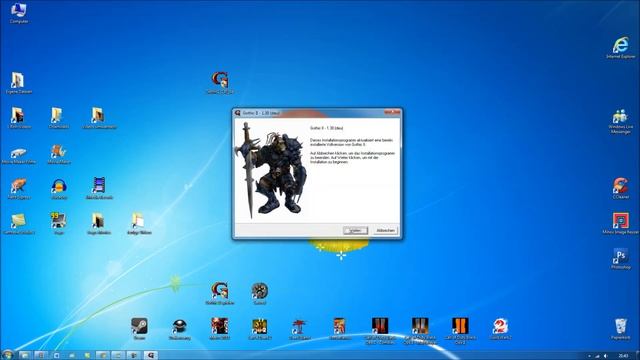Select the "Gothic II - 1.30 (deu)" heading text
Image resolution: width=640 pixels, height=360 pixels.
327,128
